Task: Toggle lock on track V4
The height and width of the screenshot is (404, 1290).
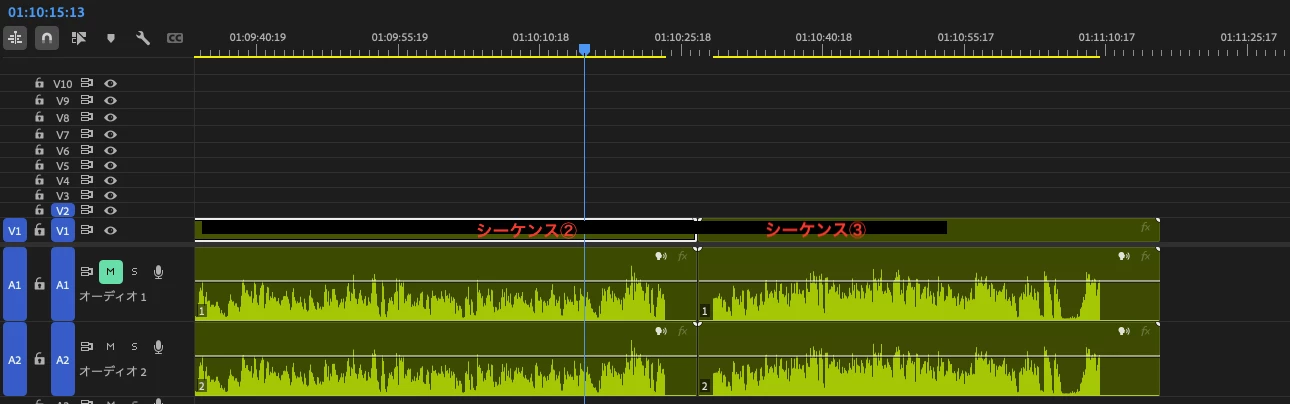Action: coord(39,181)
